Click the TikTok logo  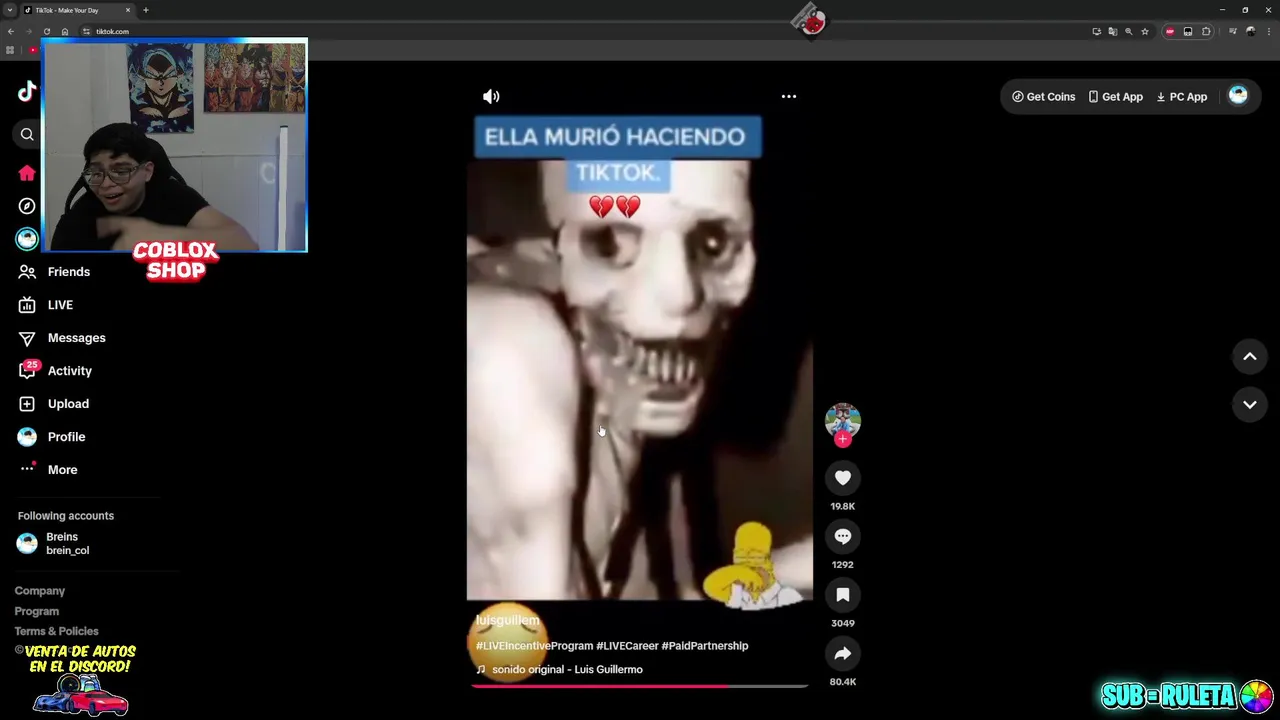pyautogui.click(x=27, y=92)
